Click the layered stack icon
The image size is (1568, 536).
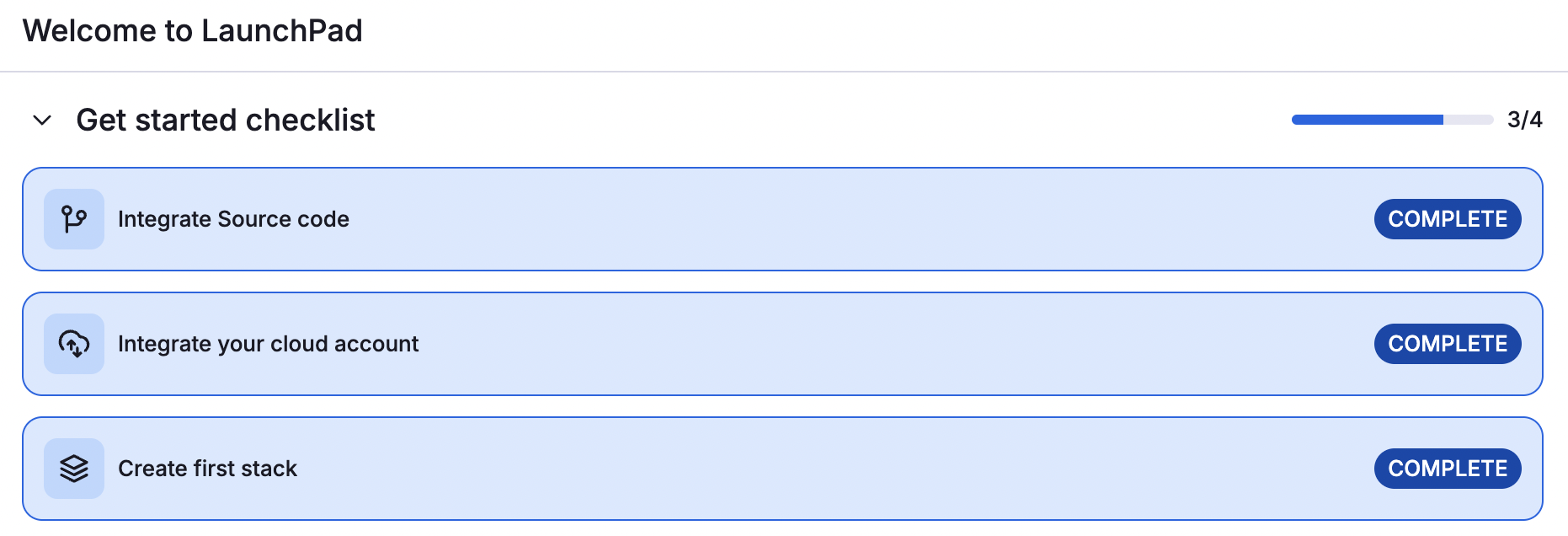(x=74, y=469)
